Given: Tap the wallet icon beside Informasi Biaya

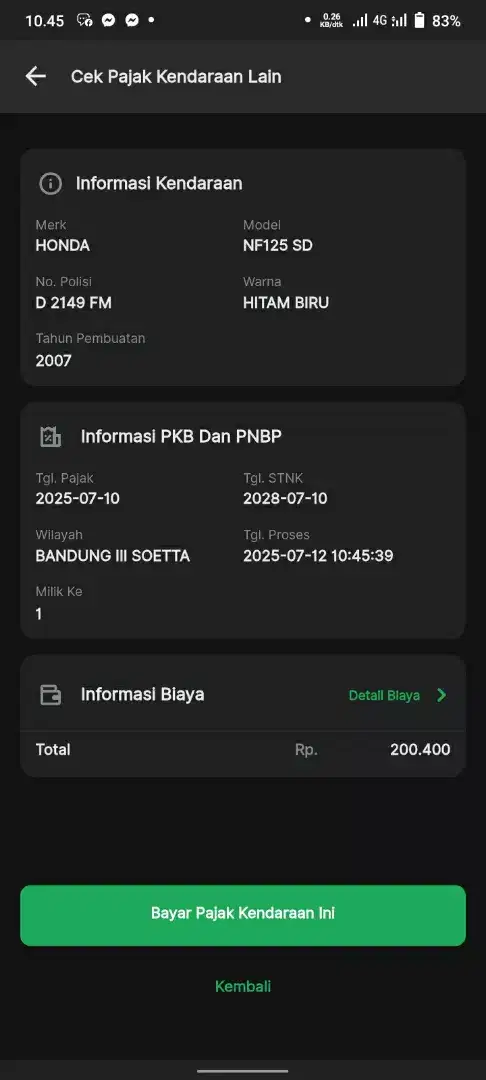Looking at the screenshot, I should point(50,694).
